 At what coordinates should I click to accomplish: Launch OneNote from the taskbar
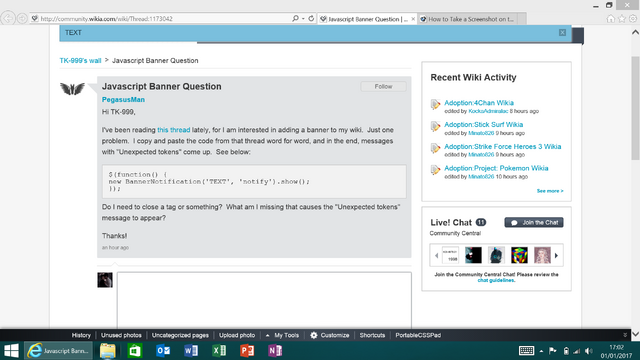tap(275, 351)
